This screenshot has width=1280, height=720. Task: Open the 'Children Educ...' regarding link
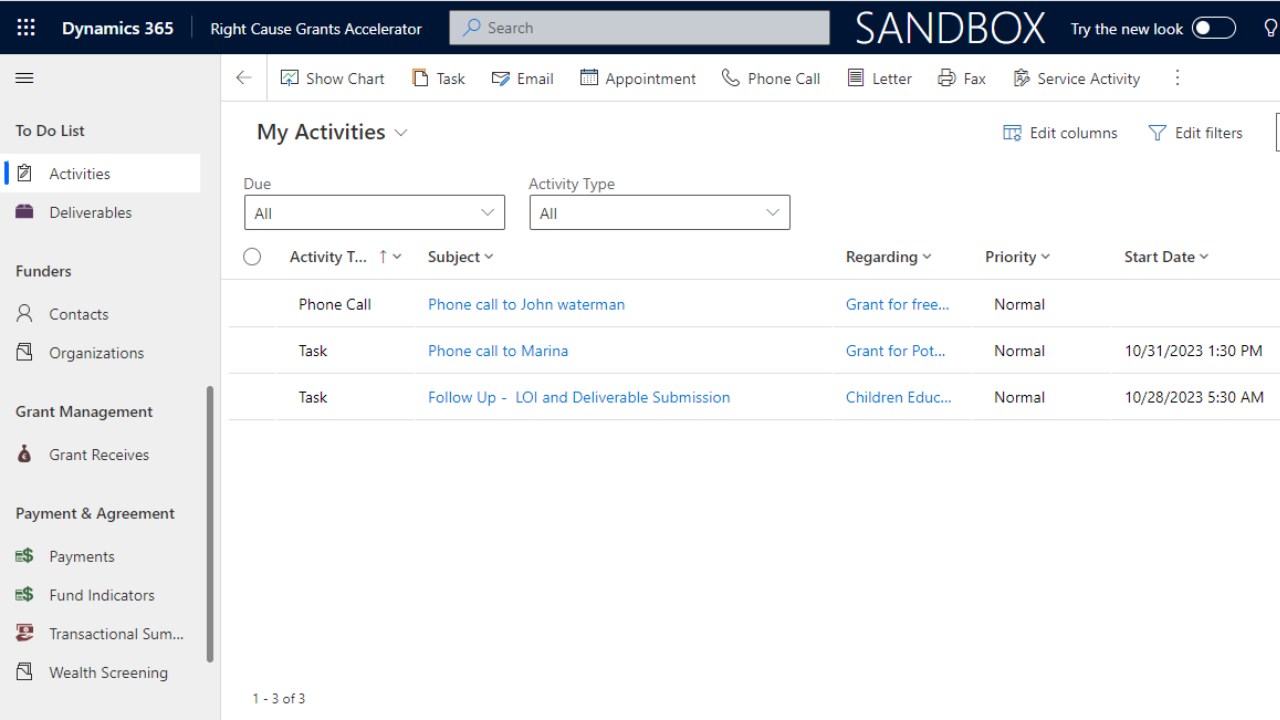coord(899,397)
